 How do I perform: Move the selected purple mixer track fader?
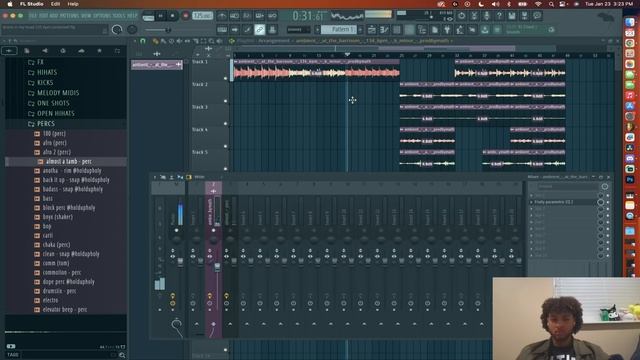[x=217, y=267]
